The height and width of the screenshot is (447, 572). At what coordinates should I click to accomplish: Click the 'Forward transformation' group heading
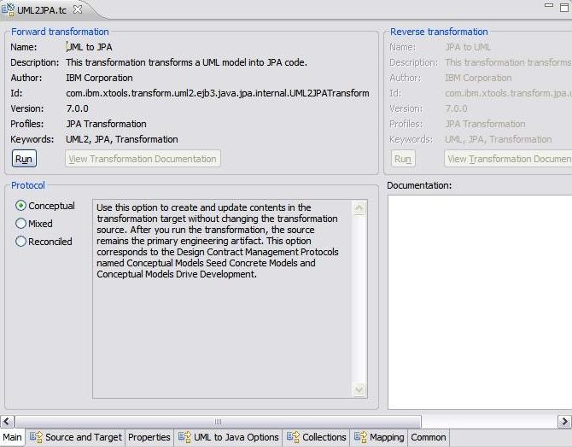point(60,32)
